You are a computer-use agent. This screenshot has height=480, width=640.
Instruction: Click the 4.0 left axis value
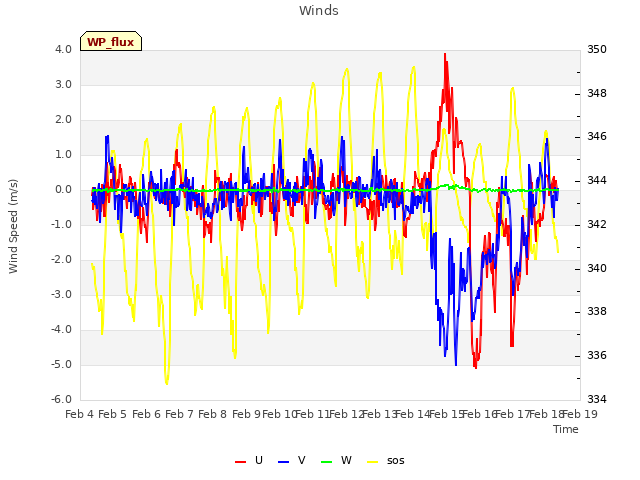(63, 49)
